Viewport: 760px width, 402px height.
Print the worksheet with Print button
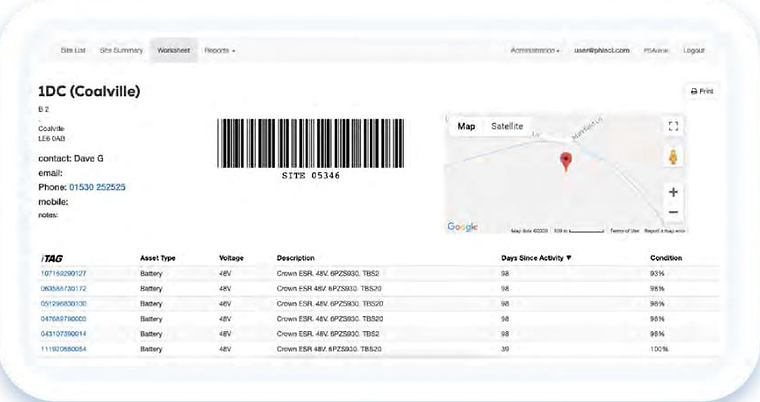[x=702, y=91]
